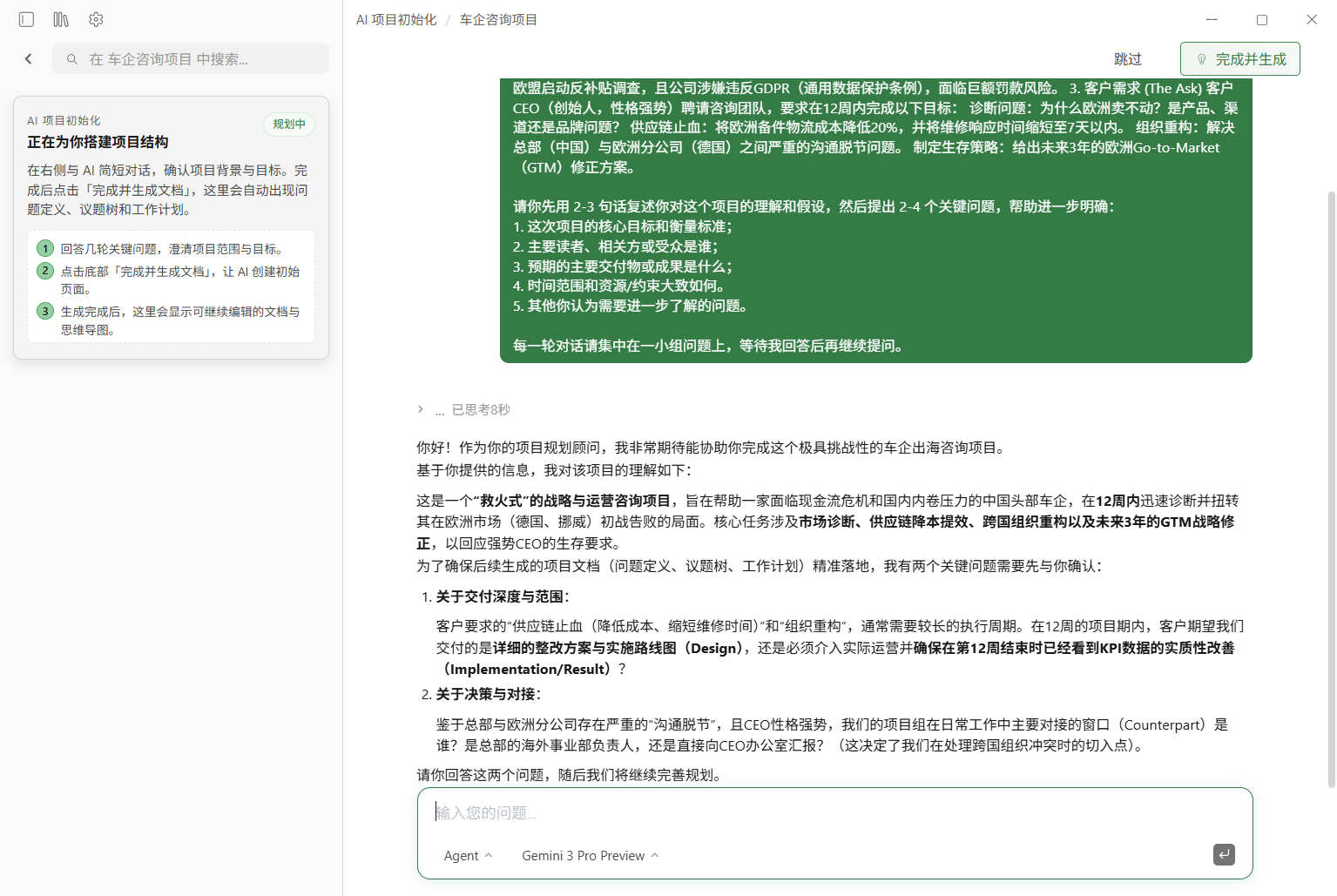Toggle the sidebar collapse icon

pyautogui.click(x=26, y=19)
